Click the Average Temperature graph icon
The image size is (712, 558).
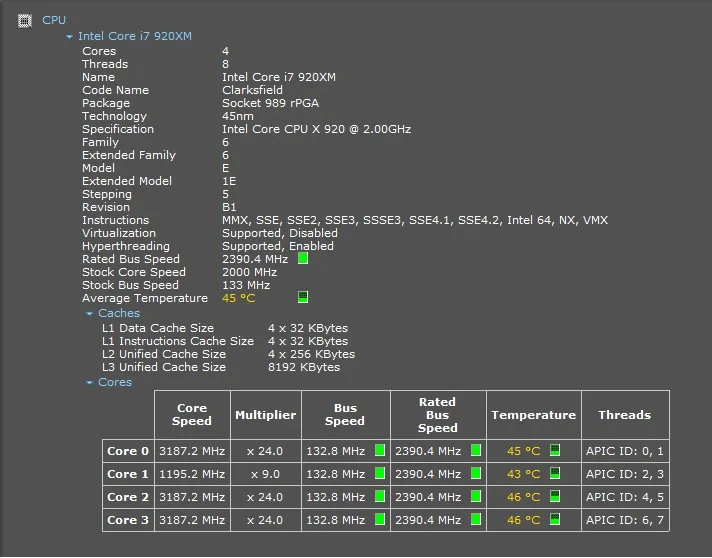click(303, 297)
